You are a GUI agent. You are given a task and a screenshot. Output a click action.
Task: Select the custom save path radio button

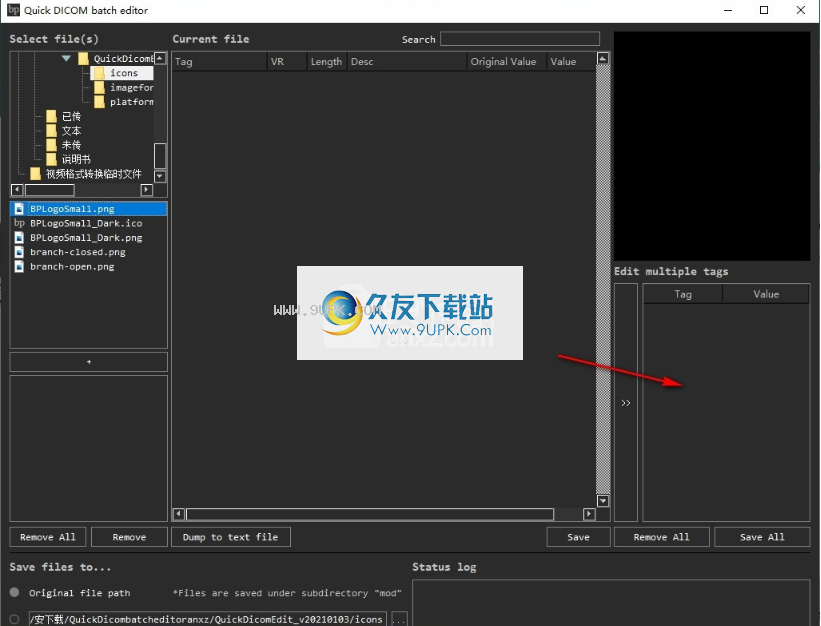14,619
